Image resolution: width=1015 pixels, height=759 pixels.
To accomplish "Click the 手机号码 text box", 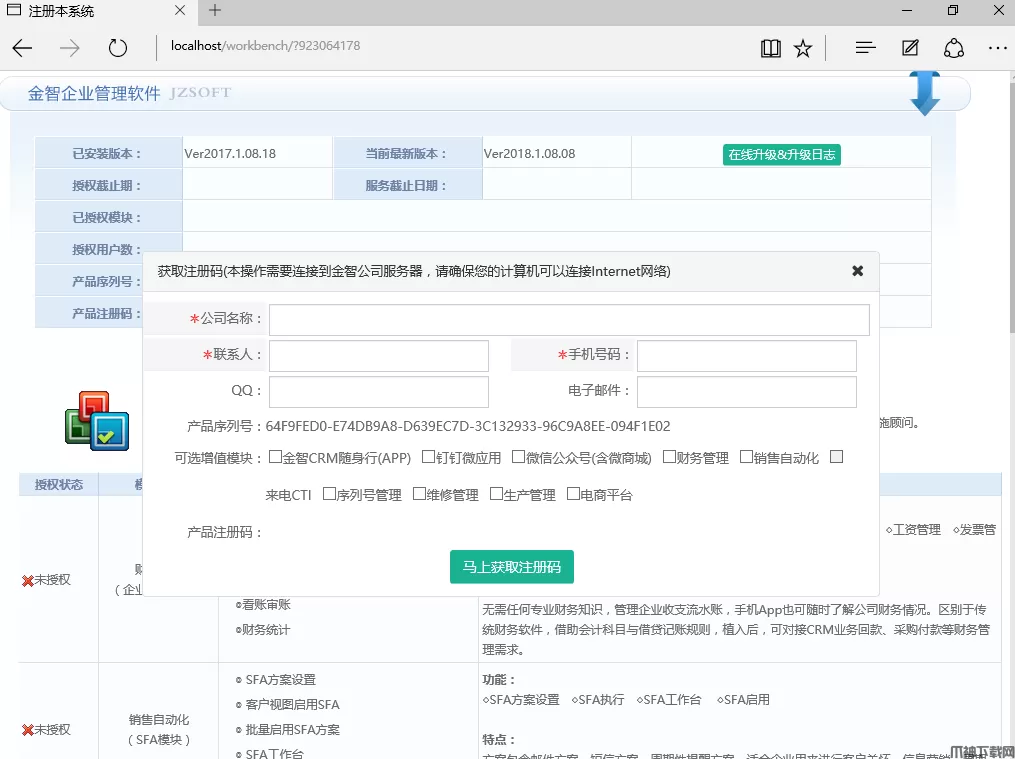I will point(746,356).
